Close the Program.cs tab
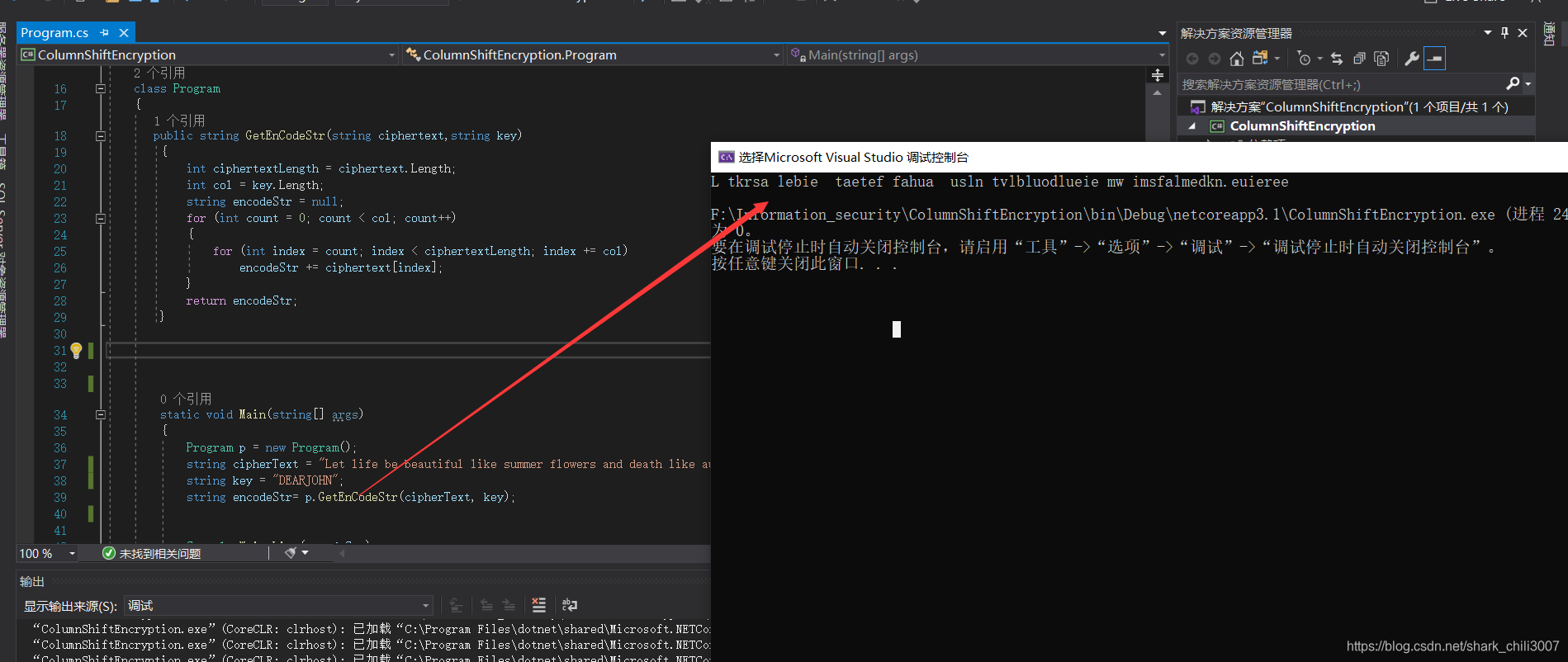 click(124, 32)
